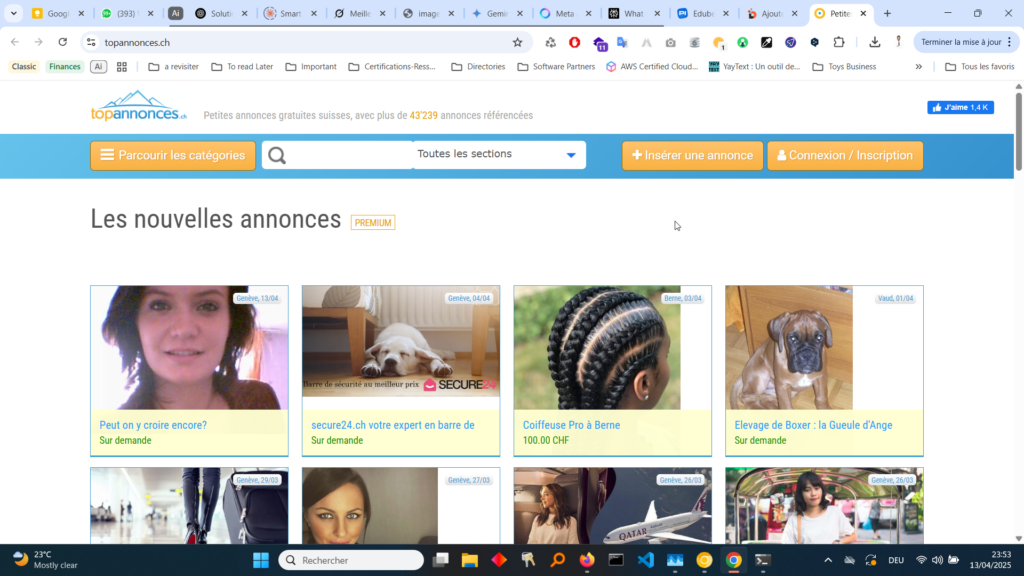Viewport: 1024px width, 576px height.
Task: Open the volume control in the system tray
Action: coord(937,560)
